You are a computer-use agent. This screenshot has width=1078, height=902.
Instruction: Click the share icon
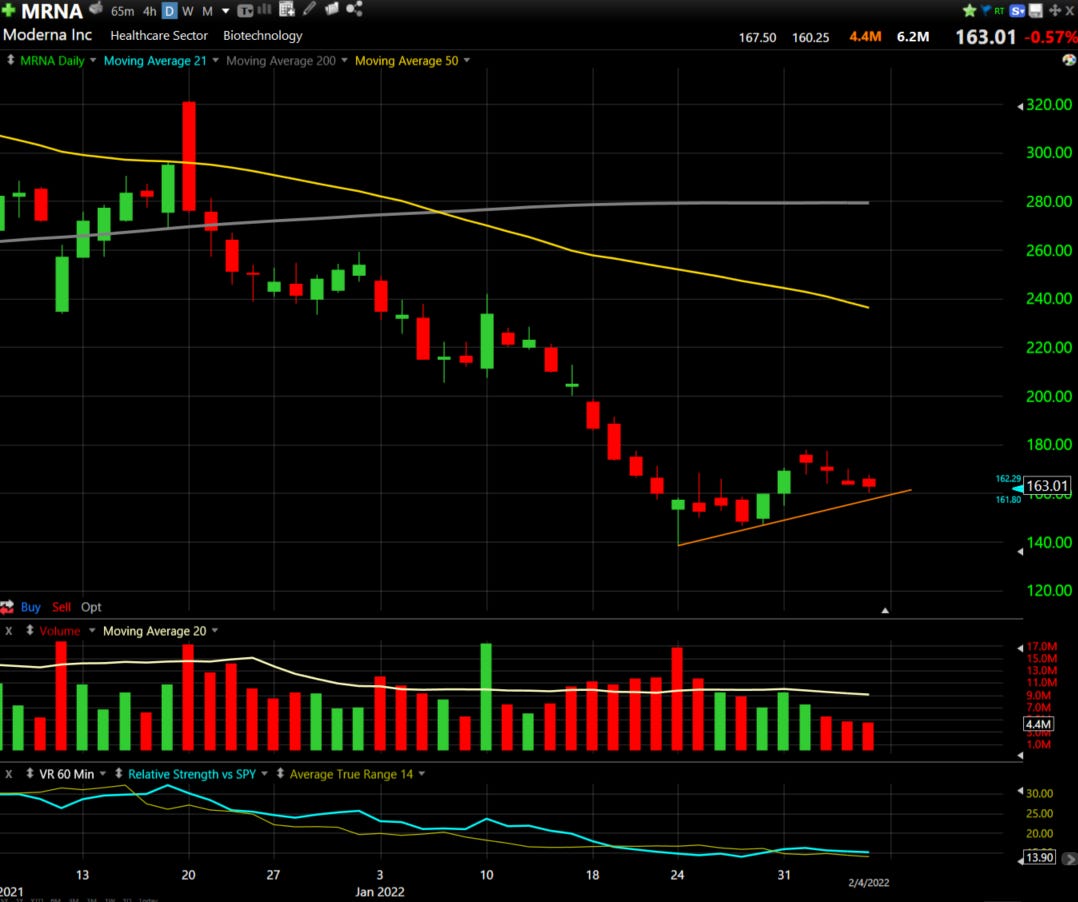click(x=354, y=9)
